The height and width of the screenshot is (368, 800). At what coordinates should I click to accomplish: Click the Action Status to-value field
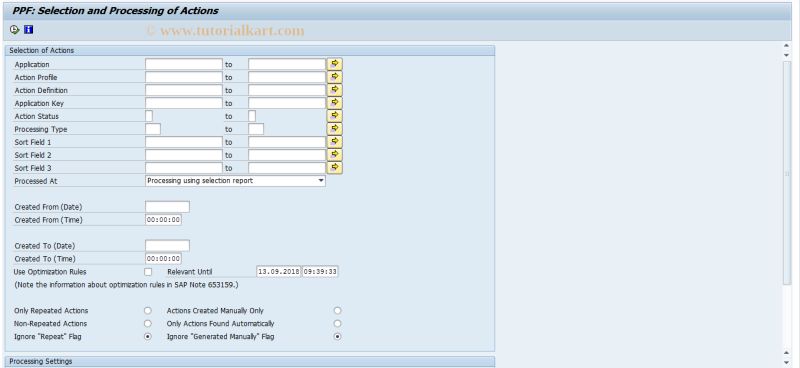[252, 116]
